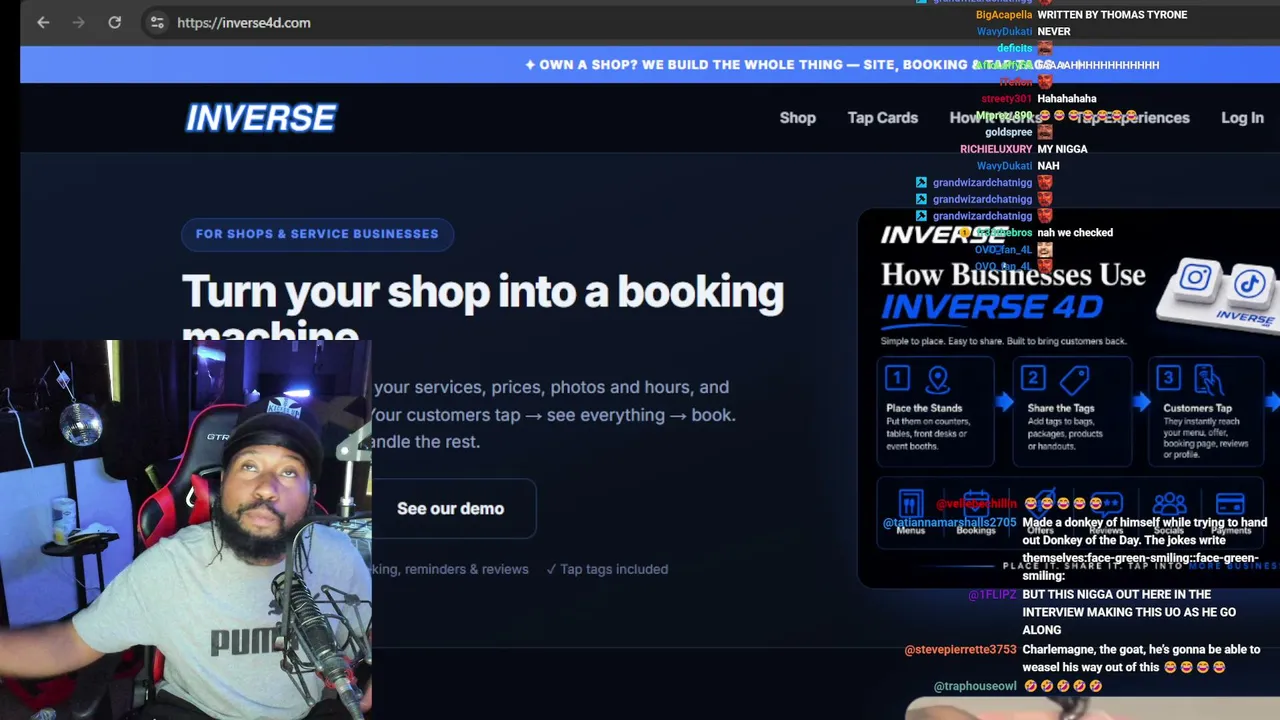Image resolution: width=1280 pixels, height=720 pixels.
Task: Click the For Shops & Service Businesses badge
Action: point(317,234)
